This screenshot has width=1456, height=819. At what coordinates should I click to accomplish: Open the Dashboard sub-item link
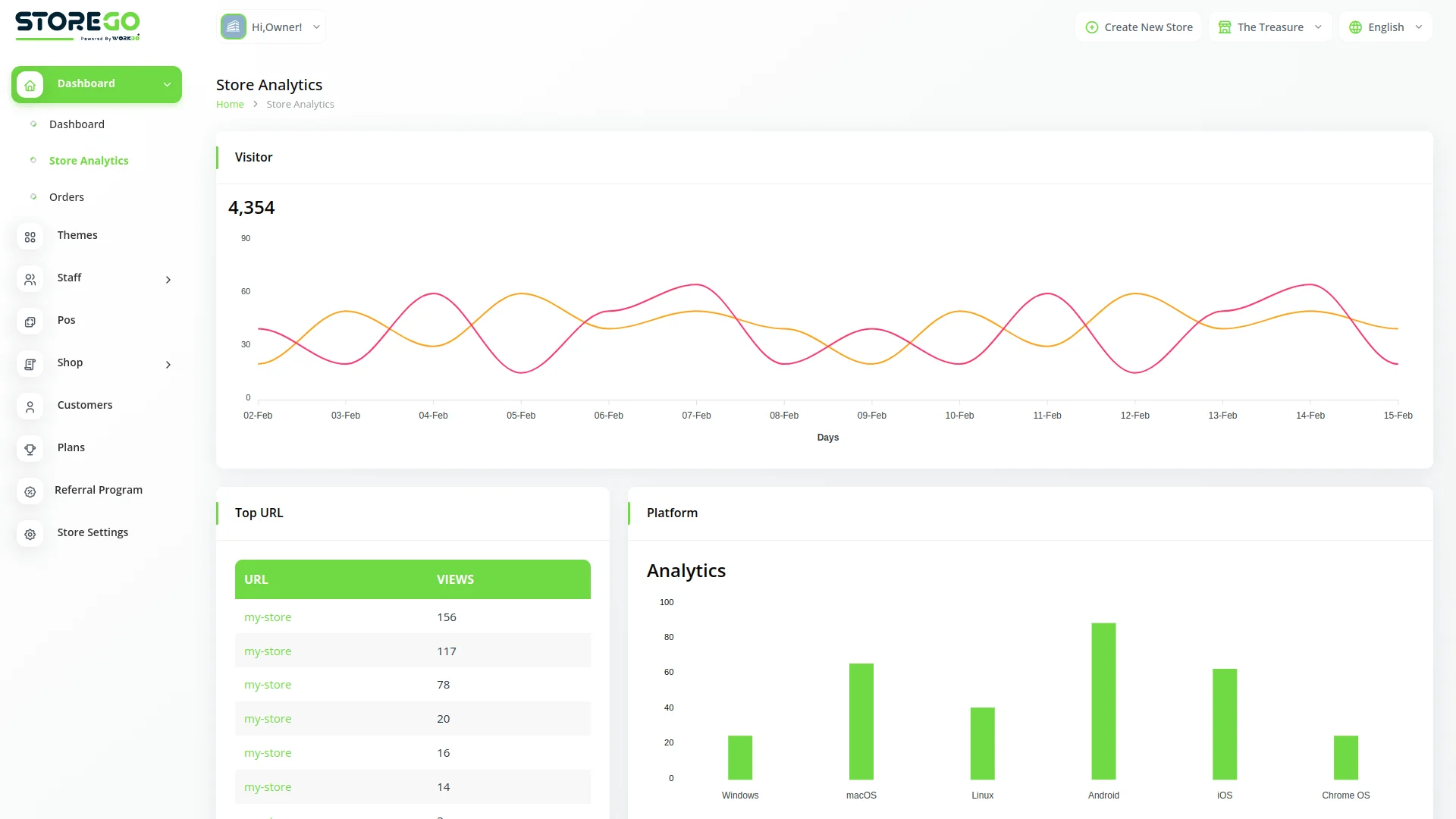click(x=77, y=124)
